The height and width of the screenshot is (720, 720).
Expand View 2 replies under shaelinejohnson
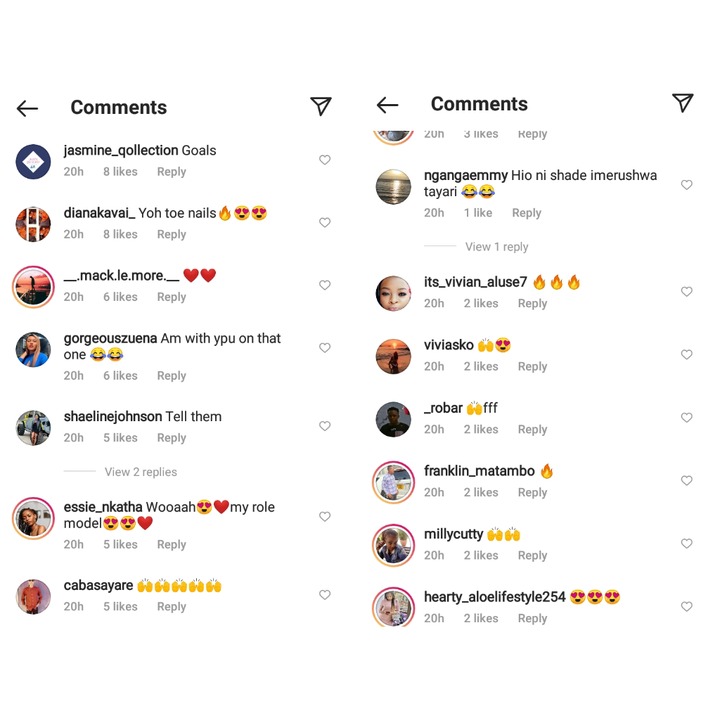click(141, 472)
